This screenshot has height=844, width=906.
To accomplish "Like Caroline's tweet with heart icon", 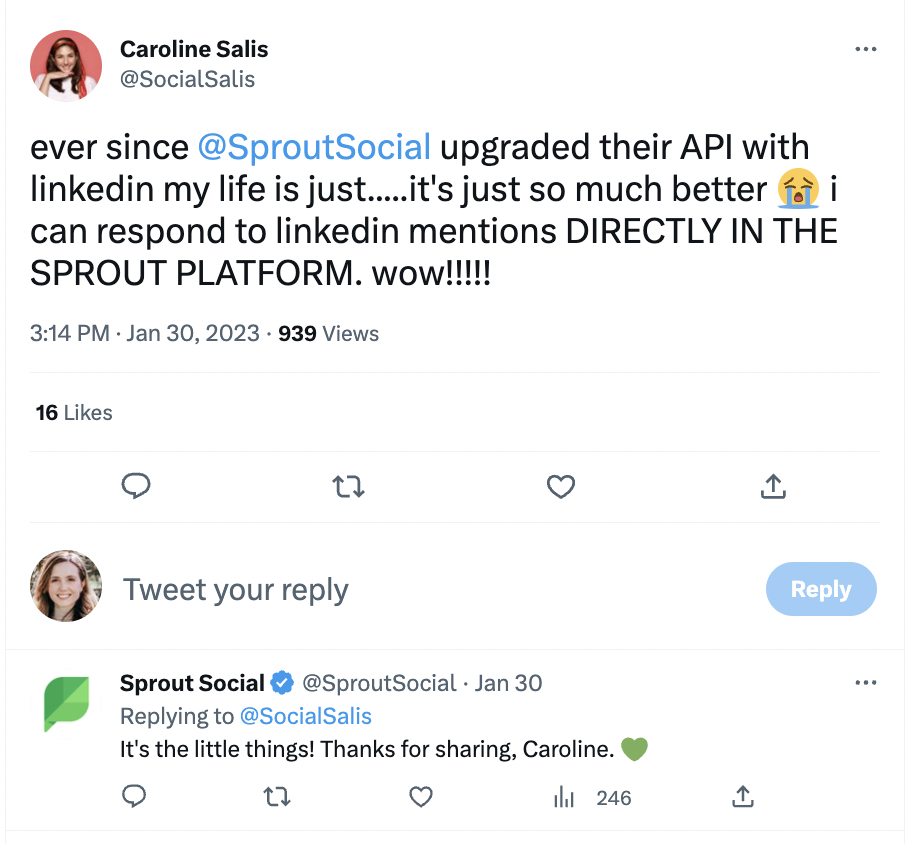I will click(561, 486).
